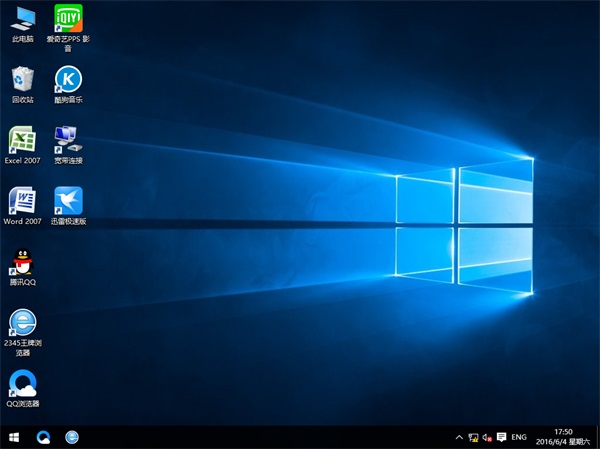Click the network status tray icon
The image size is (600, 449).
click(472, 438)
